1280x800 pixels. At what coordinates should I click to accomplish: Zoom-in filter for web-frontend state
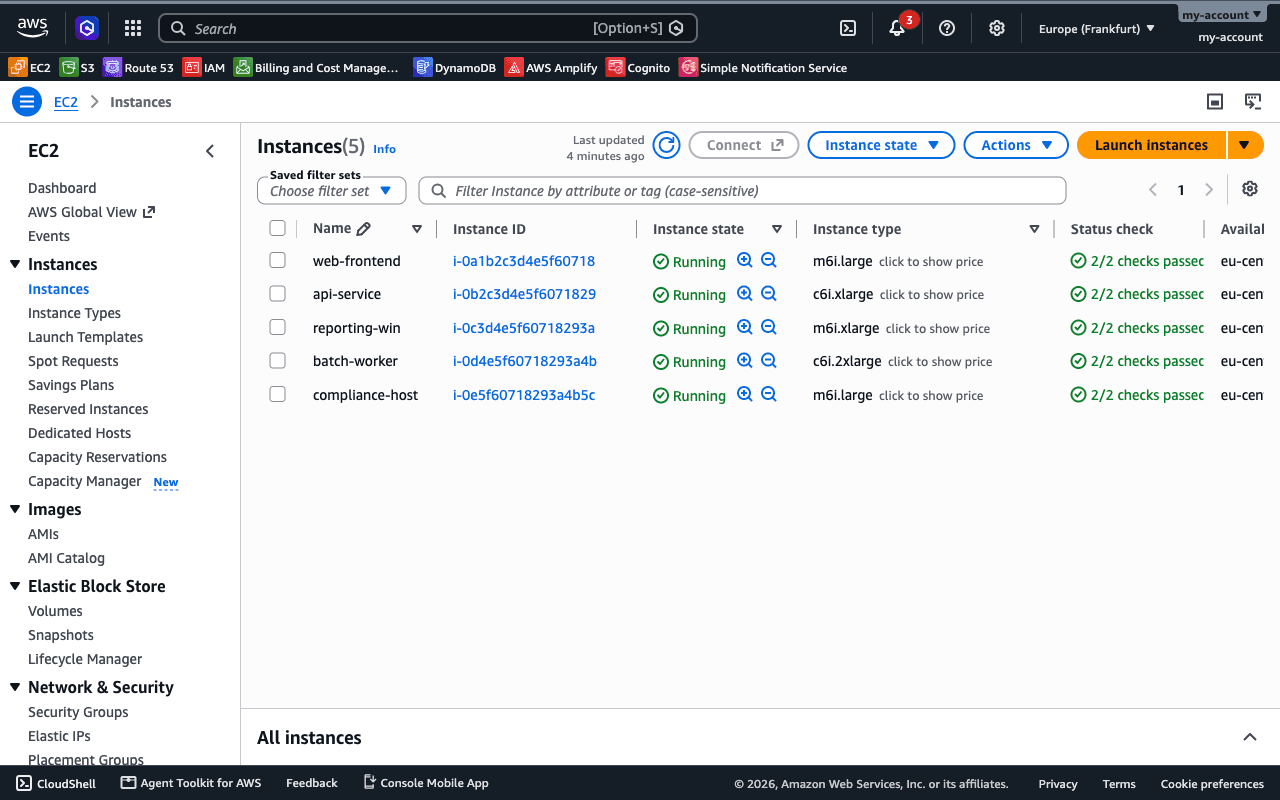(x=744, y=260)
